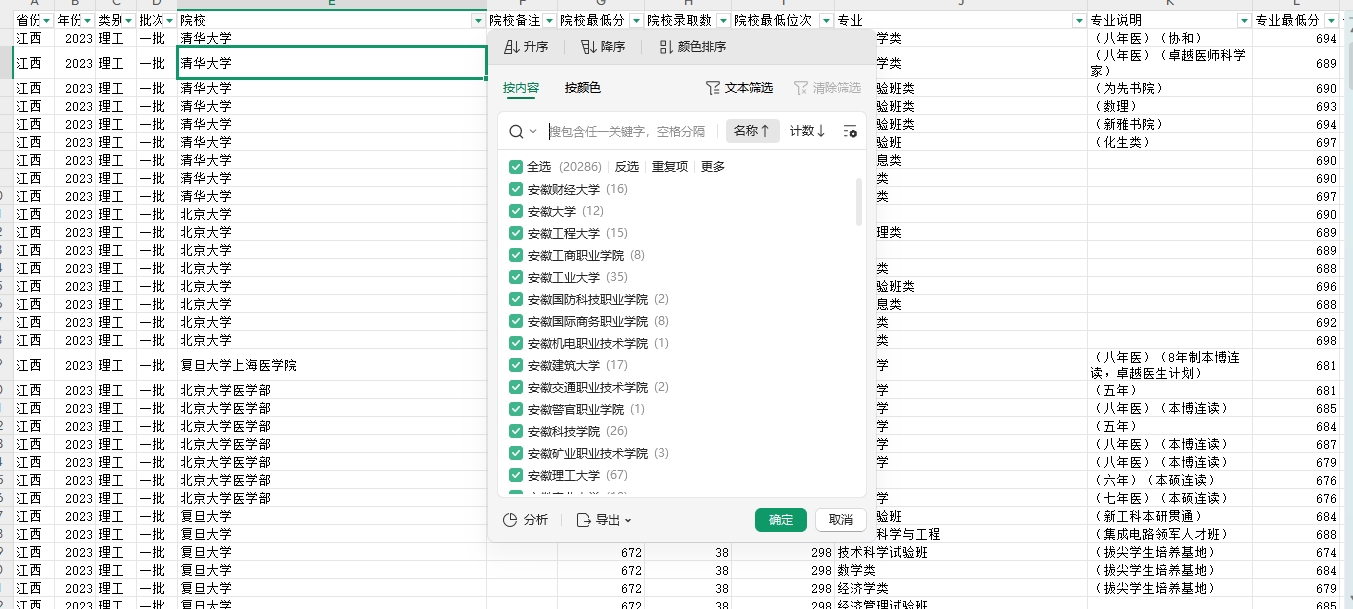Viewport: 1353px width, 609px height.
Task: Select the cell （为先书院）
Action: [1170, 88]
